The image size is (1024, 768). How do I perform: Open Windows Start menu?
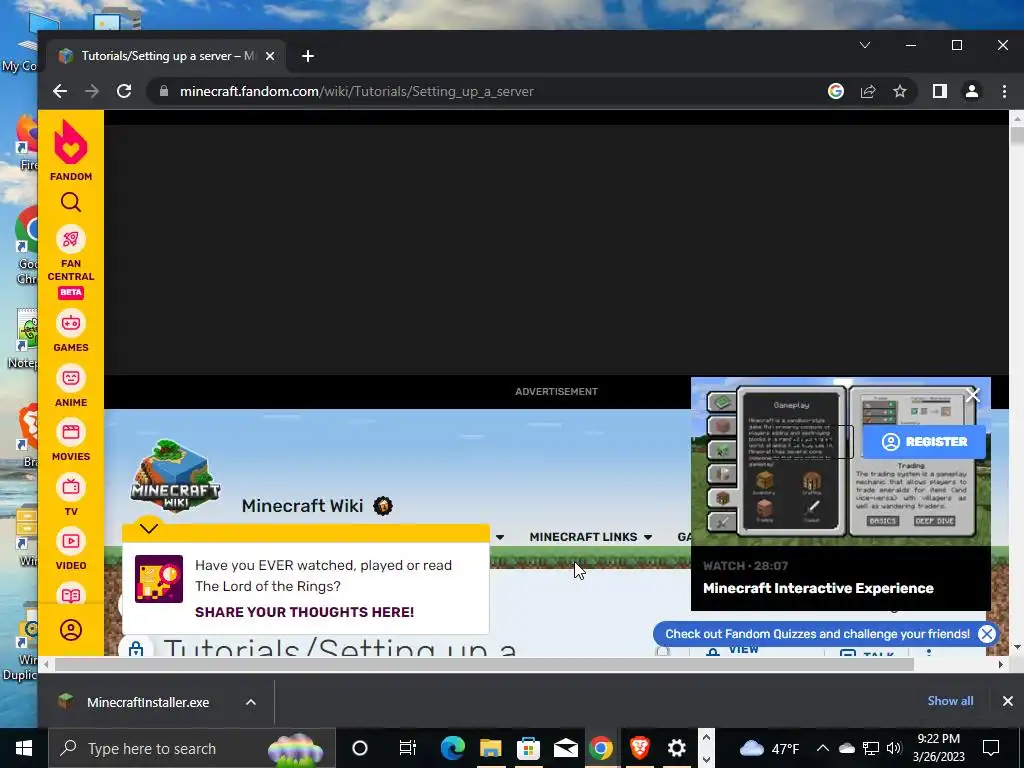(x=24, y=748)
